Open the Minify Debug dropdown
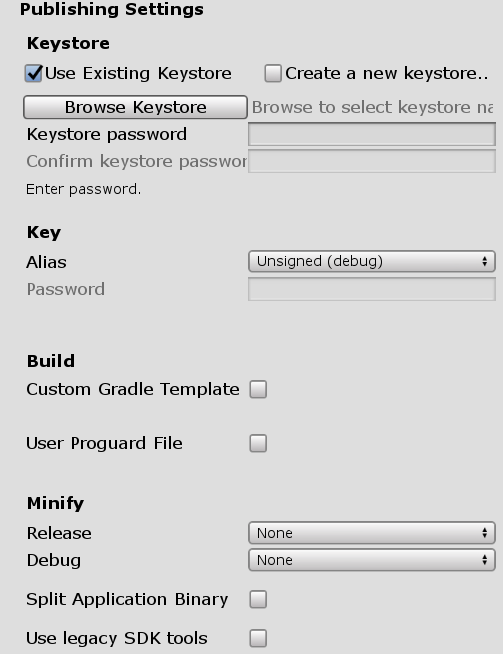Image resolution: width=503 pixels, height=654 pixels. (x=372, y=560)
